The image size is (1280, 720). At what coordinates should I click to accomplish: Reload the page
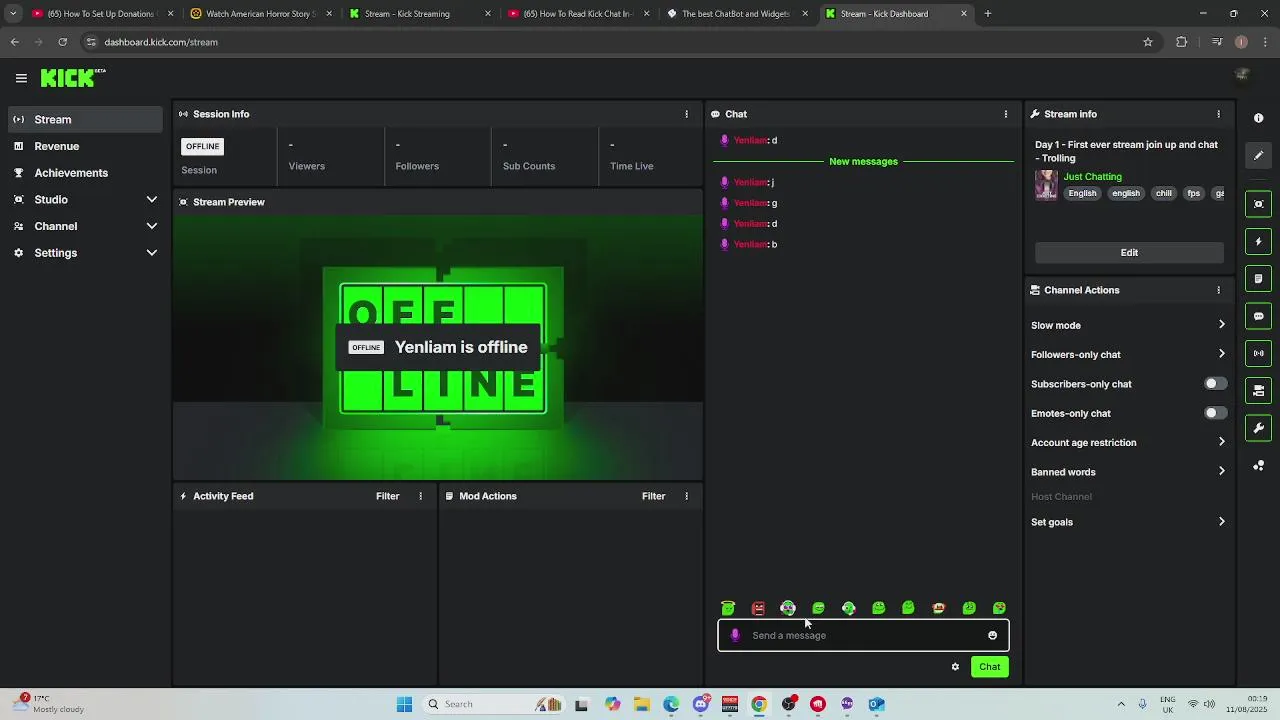click(62, 42)
